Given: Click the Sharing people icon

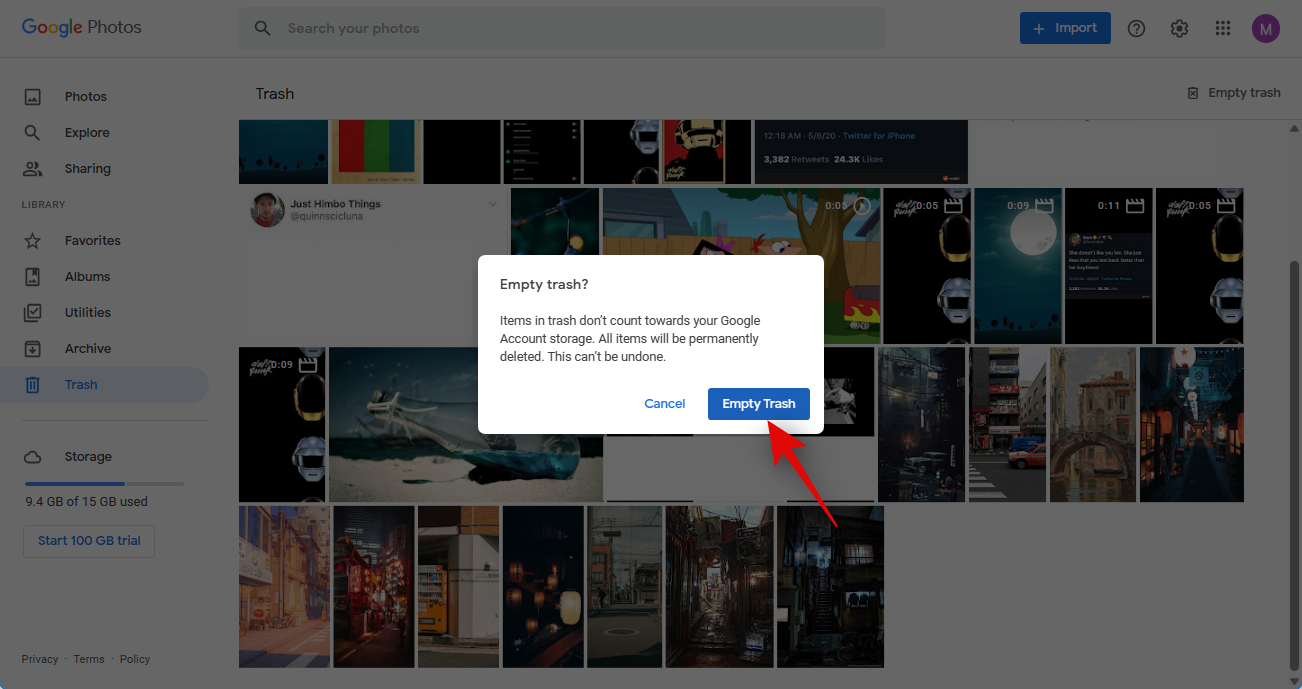Looking at the screenshot, I should click(33, 169).
